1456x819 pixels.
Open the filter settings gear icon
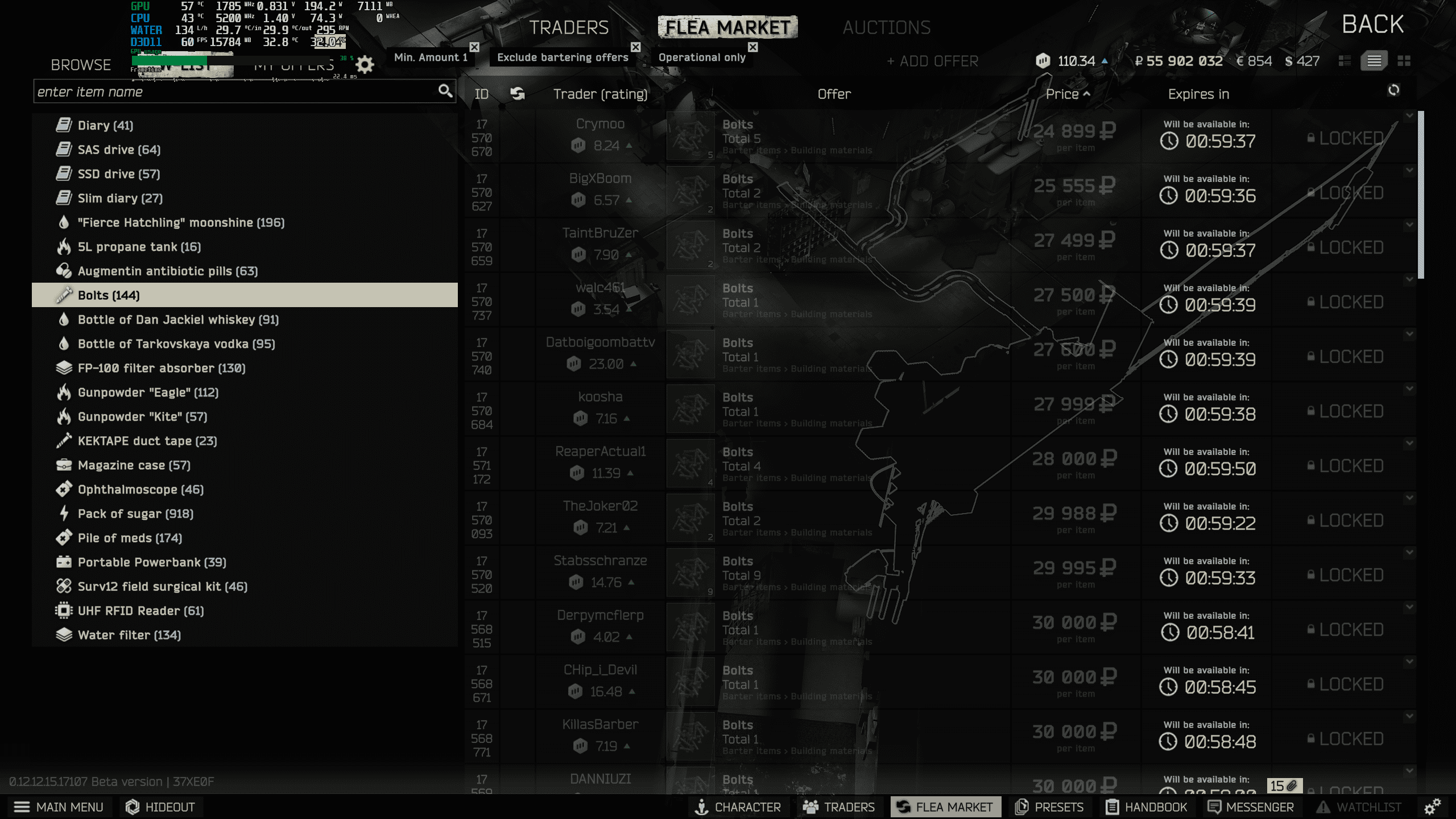pyautogui.click(x=365, y=64)
